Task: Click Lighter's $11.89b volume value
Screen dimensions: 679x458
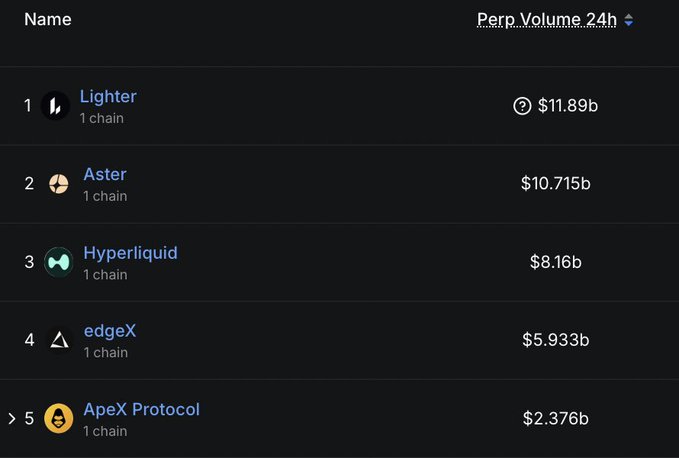Action: pyautogui.click(x=567, y=105)
